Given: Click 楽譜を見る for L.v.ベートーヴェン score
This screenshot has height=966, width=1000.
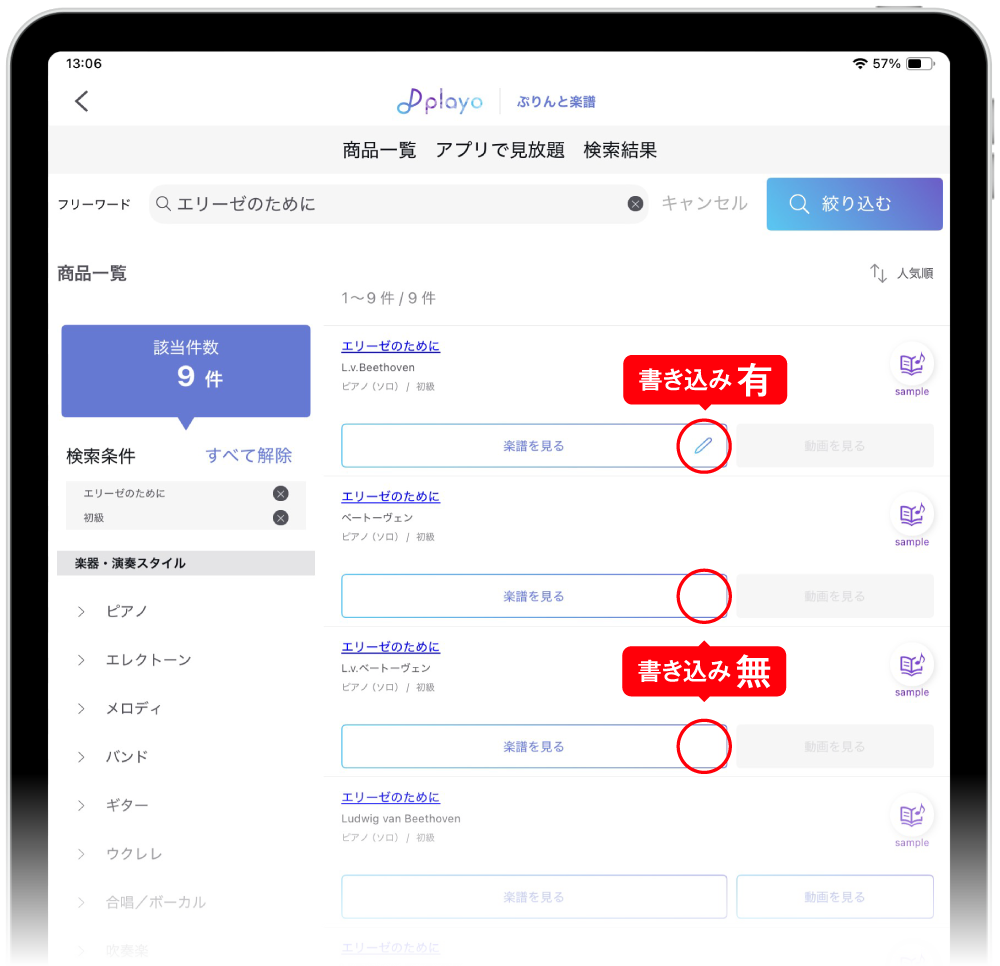Looking at the screenshot, I should pyautogui.click(x=534, y=746).
